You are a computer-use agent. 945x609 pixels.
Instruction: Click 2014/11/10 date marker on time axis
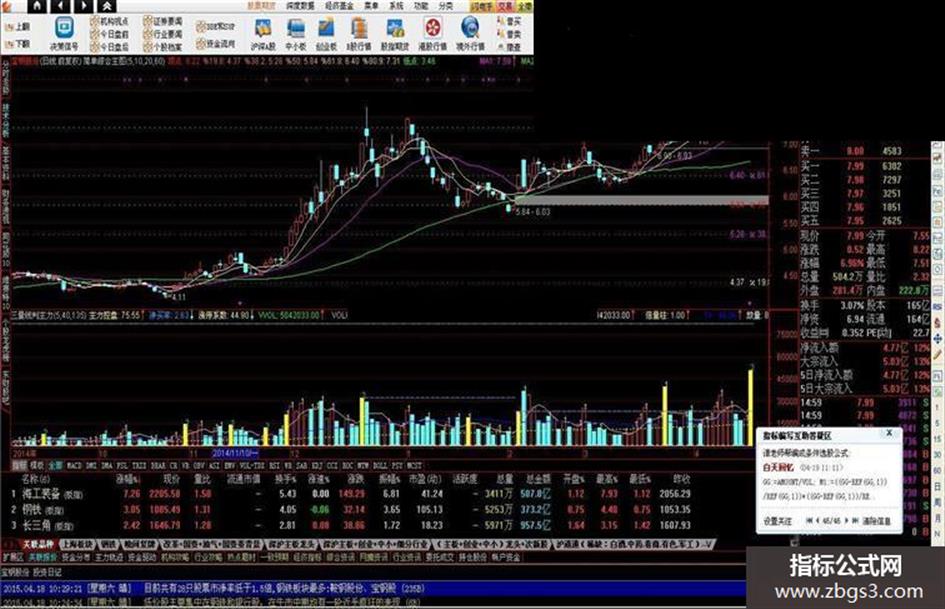[x=235, y=453]
